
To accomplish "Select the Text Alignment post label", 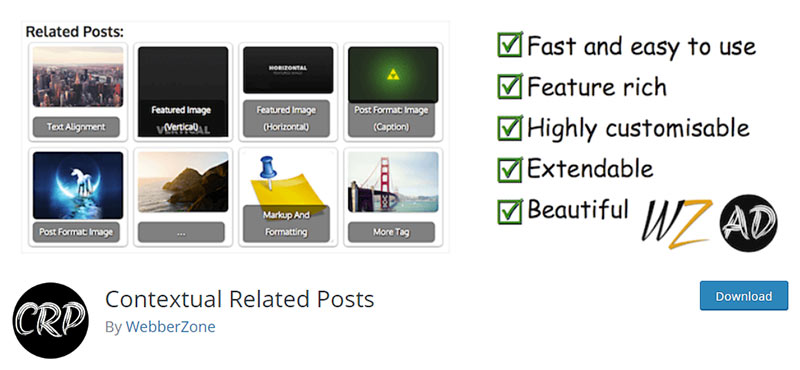I will 76,127.
